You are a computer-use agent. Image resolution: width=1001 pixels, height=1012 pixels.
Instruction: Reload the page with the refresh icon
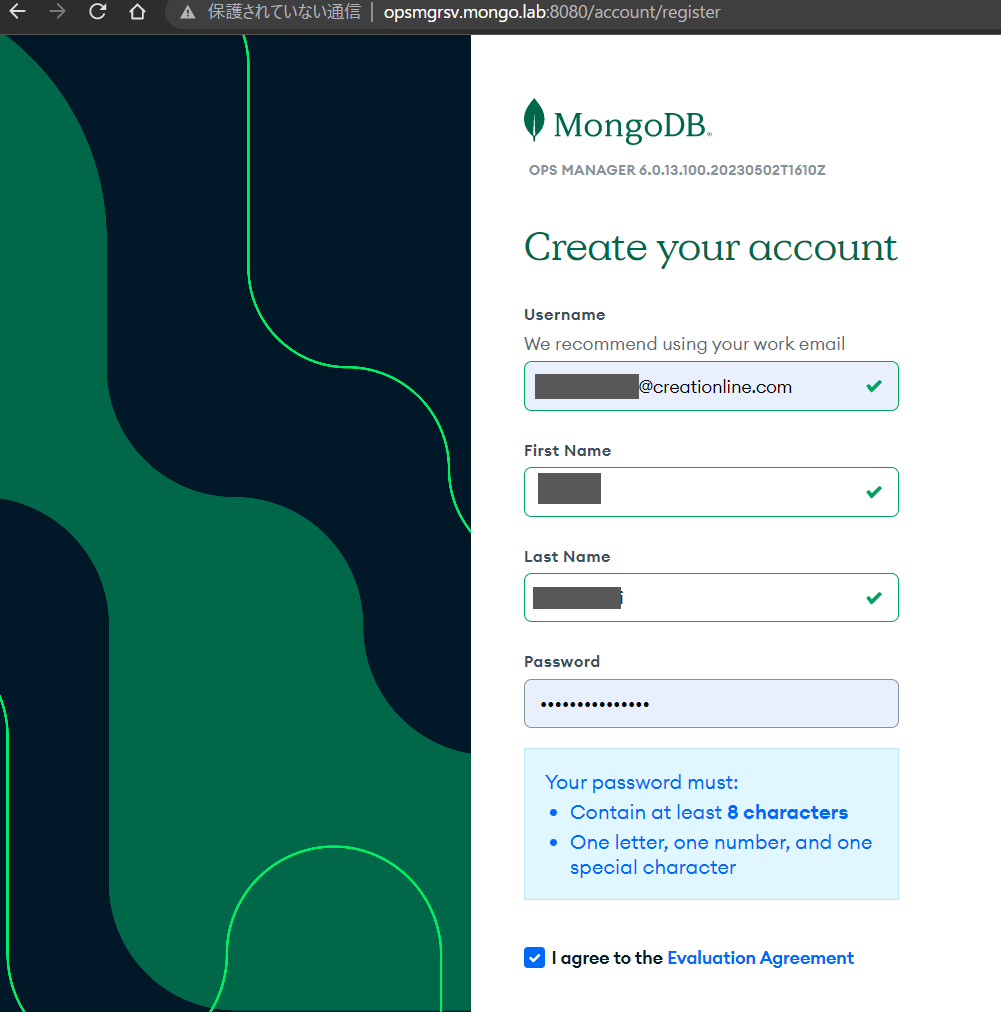tap(97, 12)
